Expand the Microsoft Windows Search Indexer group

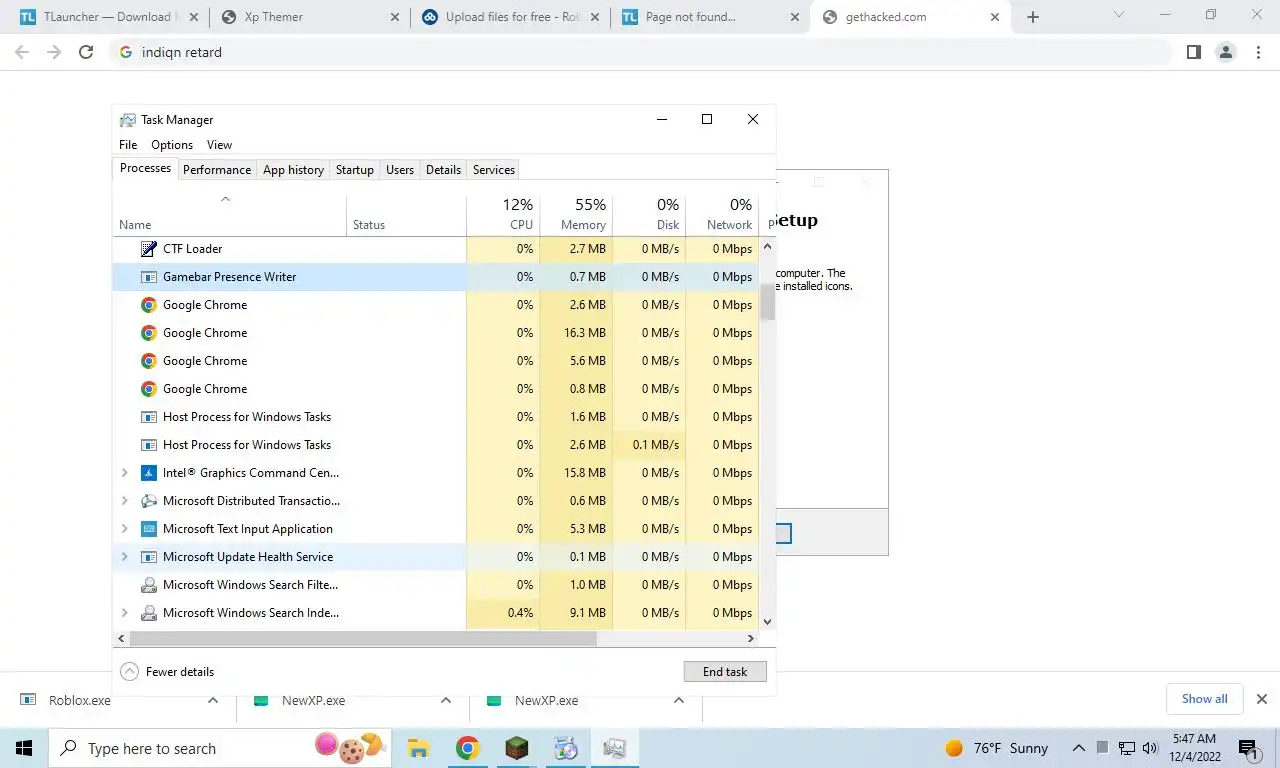tap(124, 613)
